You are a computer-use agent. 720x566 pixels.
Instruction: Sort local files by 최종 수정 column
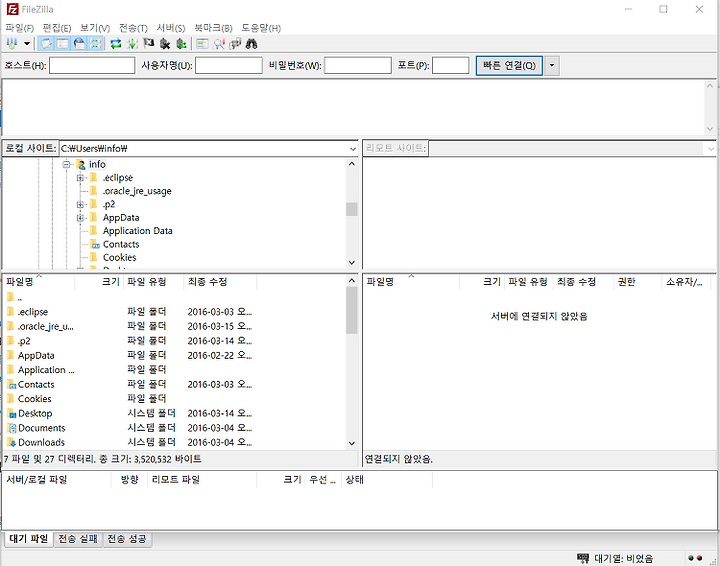[220, 282]
